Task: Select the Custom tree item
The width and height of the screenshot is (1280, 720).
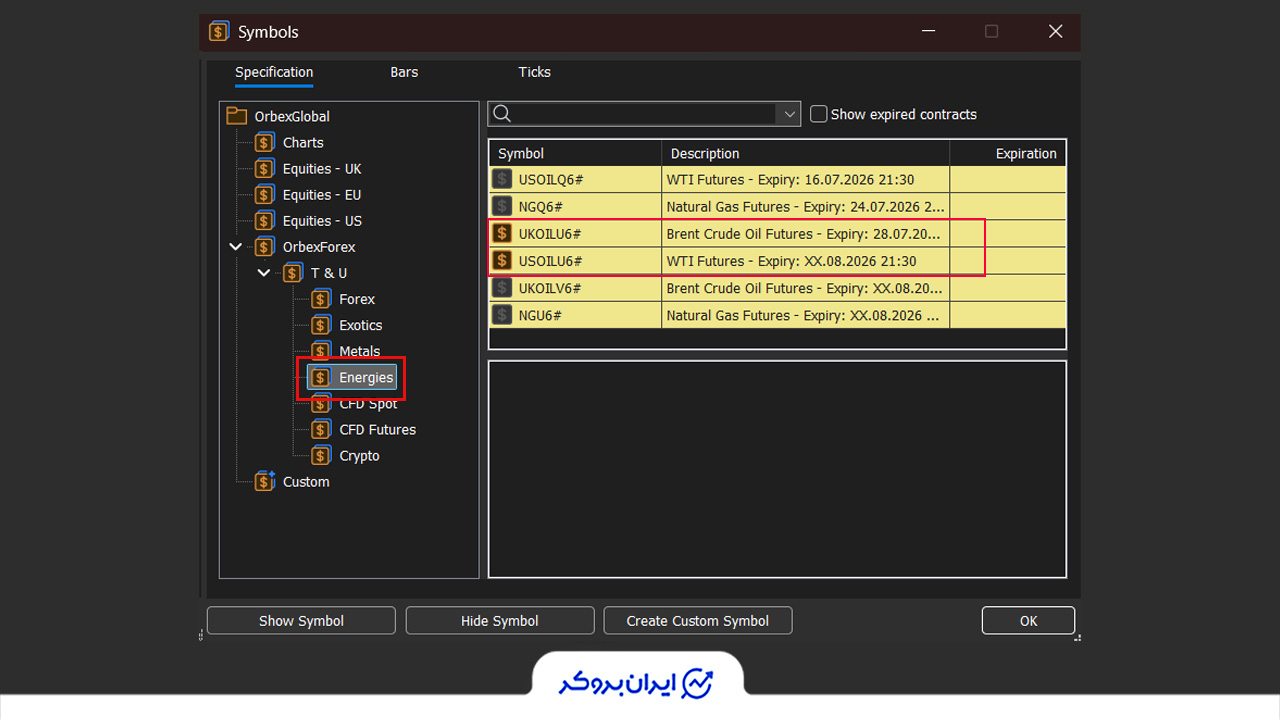Action: (x=306, y=481)
